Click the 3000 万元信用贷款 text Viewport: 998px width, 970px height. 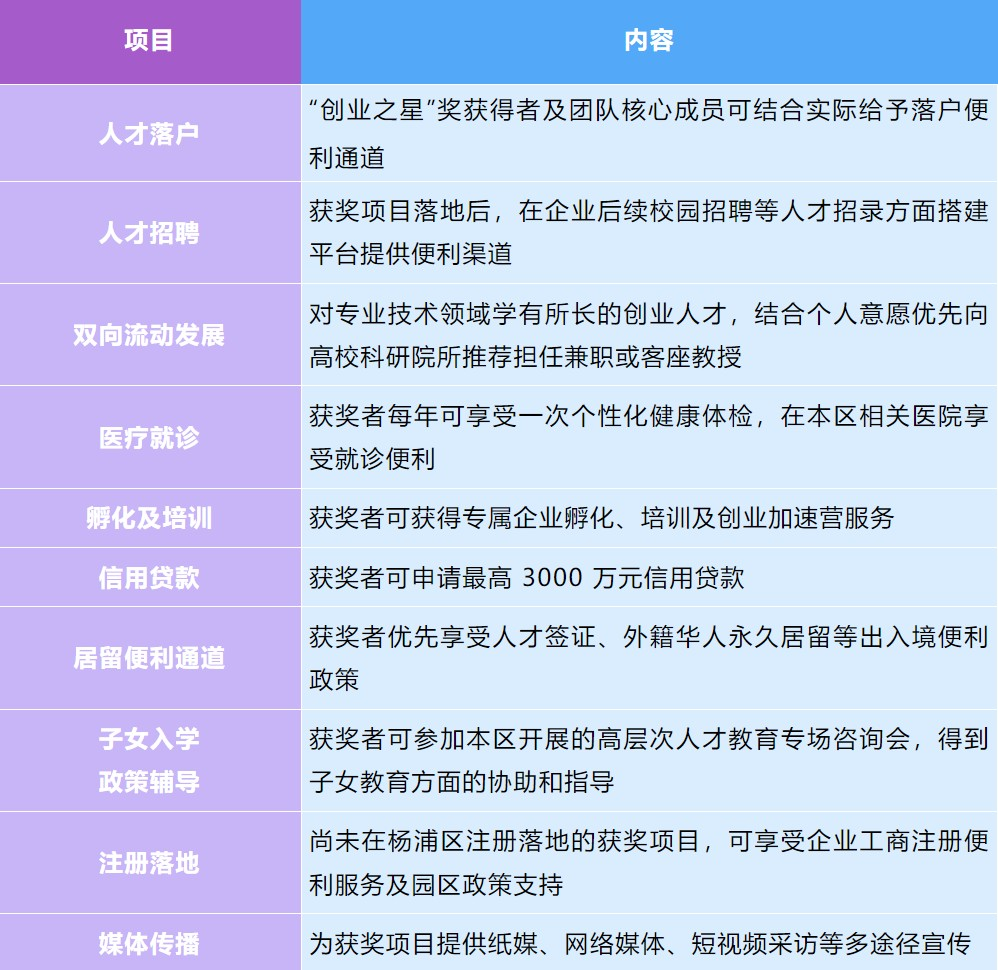pyautogui.click(x=527, y=577)
